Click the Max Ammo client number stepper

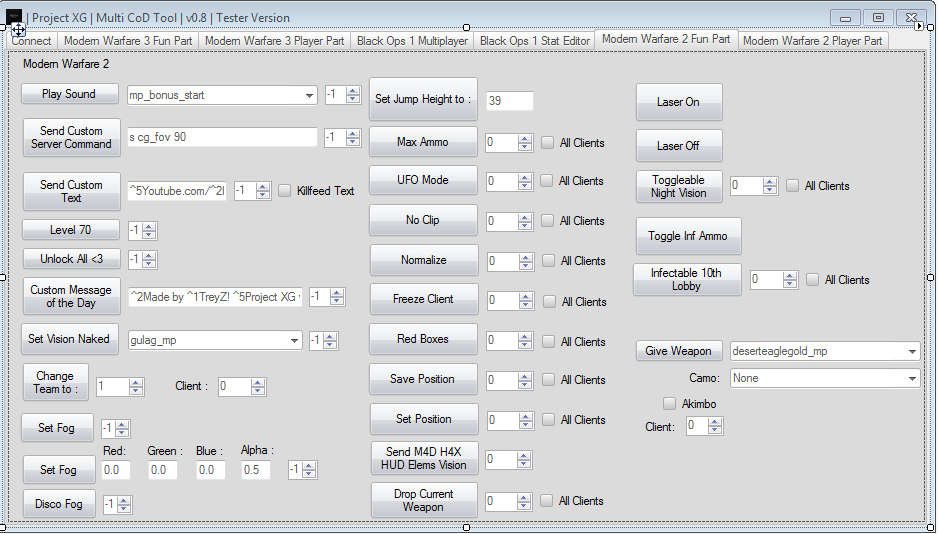click(x=509, y=143)
